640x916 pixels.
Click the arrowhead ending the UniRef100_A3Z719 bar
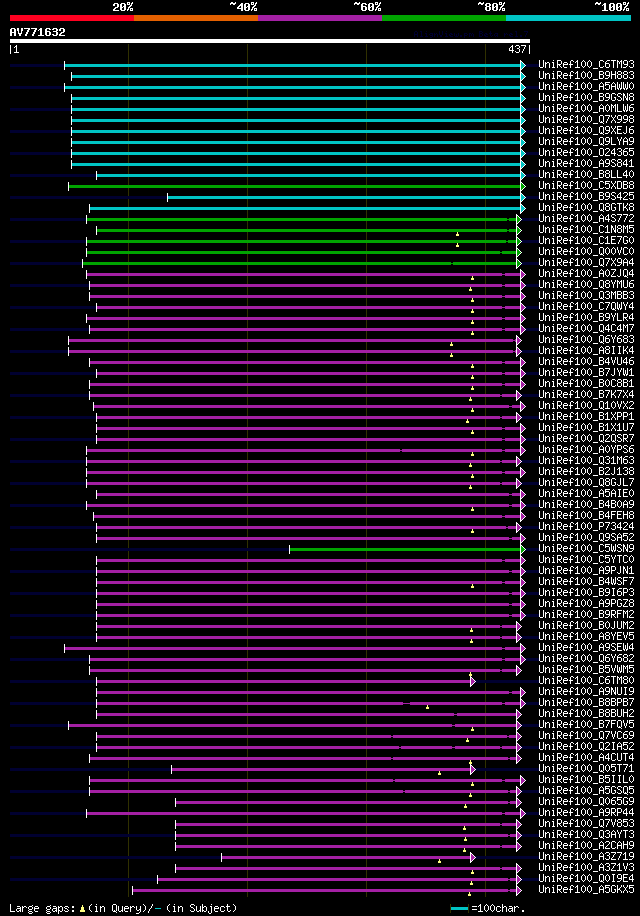473,858
